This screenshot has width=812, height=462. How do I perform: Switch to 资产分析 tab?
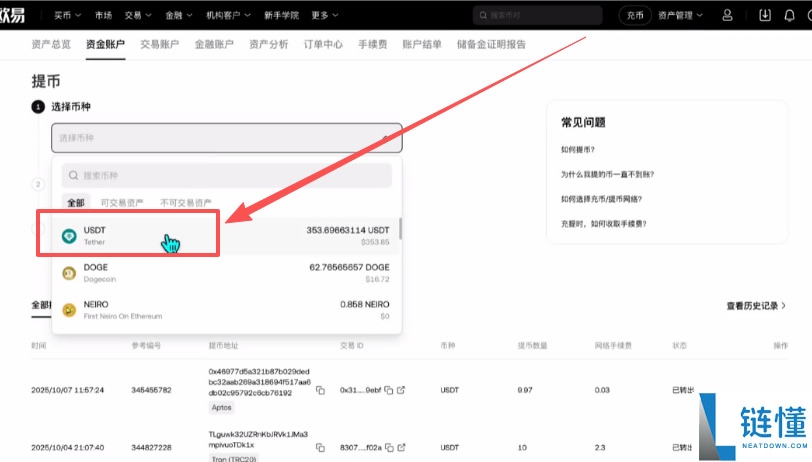[x=268, y=45]
